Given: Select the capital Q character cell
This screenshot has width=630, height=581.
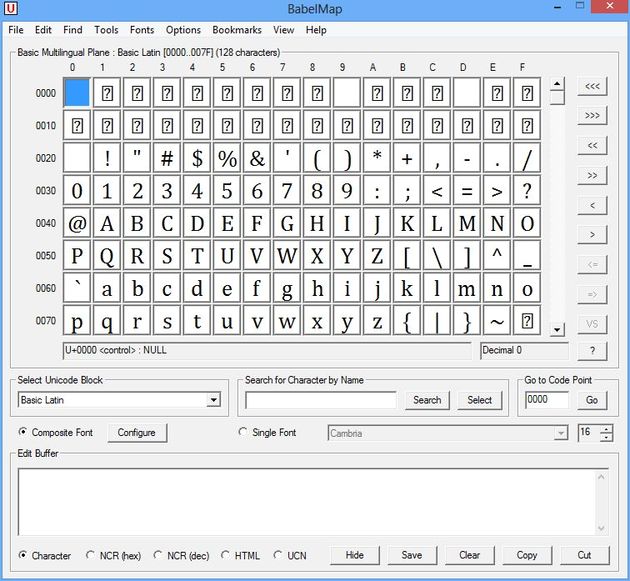Looking at the screenshot, I should (107, 256).
